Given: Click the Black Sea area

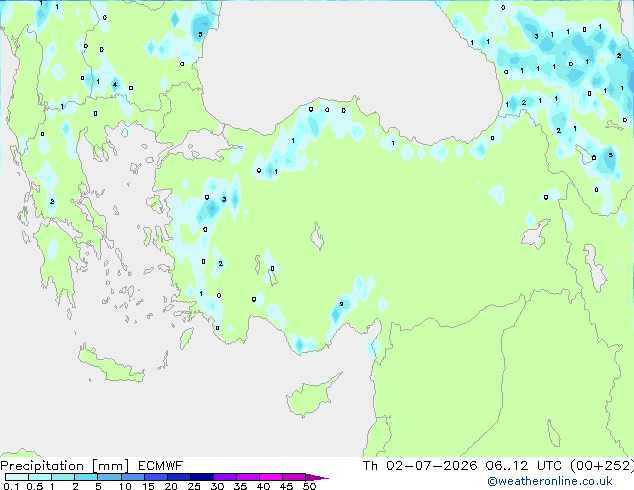Looking at the screenshot, I should [348, 61].
